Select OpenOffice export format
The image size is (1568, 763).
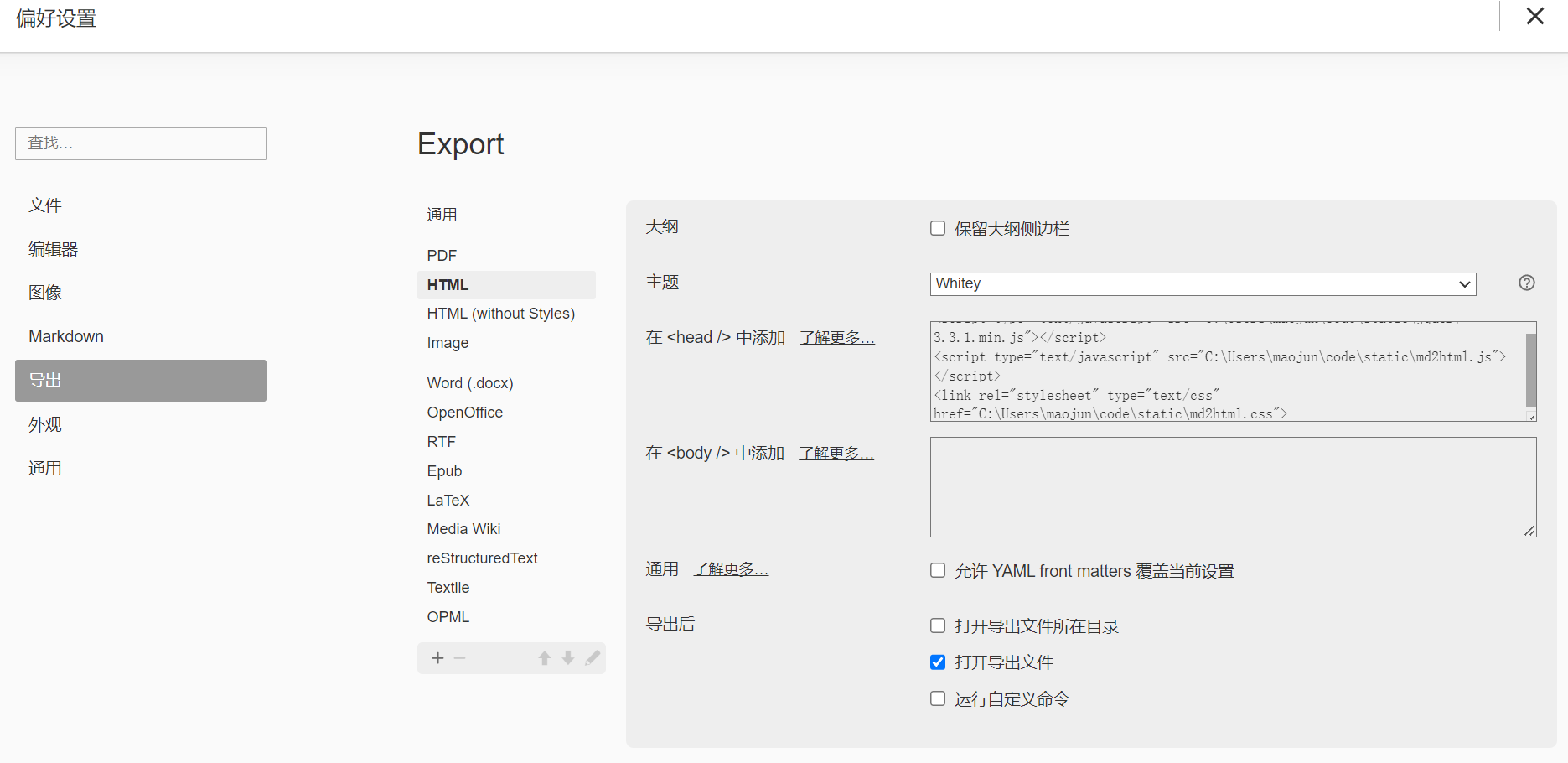pyautogui.click(x=506, y=413)
